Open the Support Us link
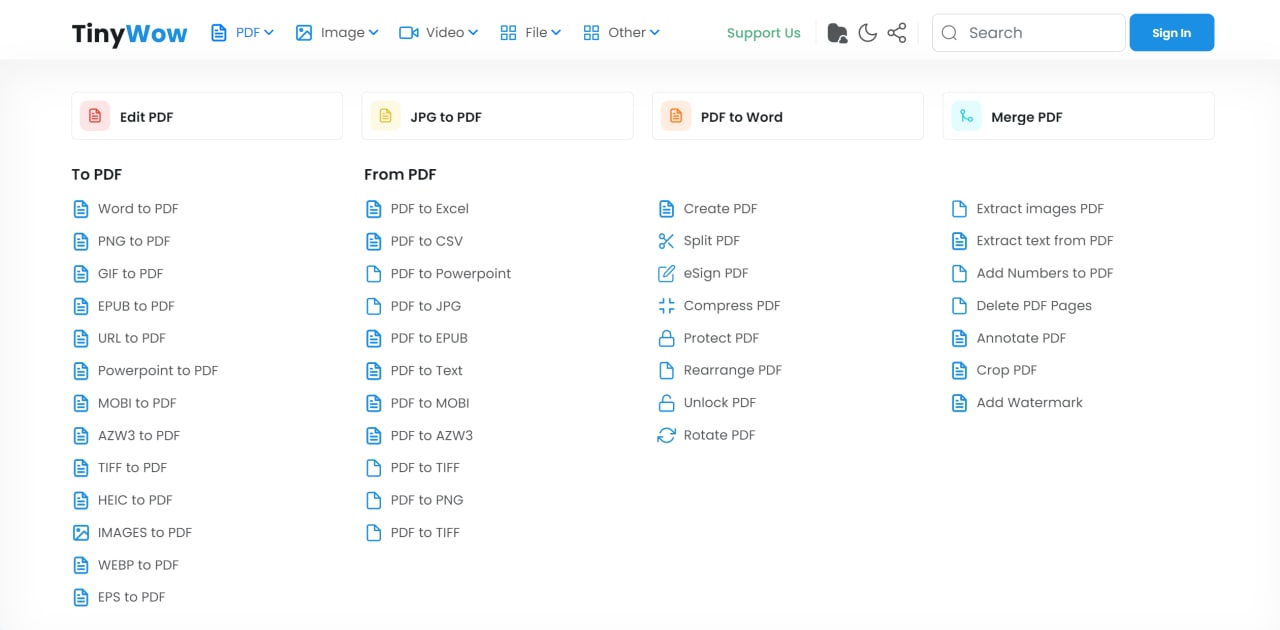1280x630 pixels. click(x=763, y=33)
